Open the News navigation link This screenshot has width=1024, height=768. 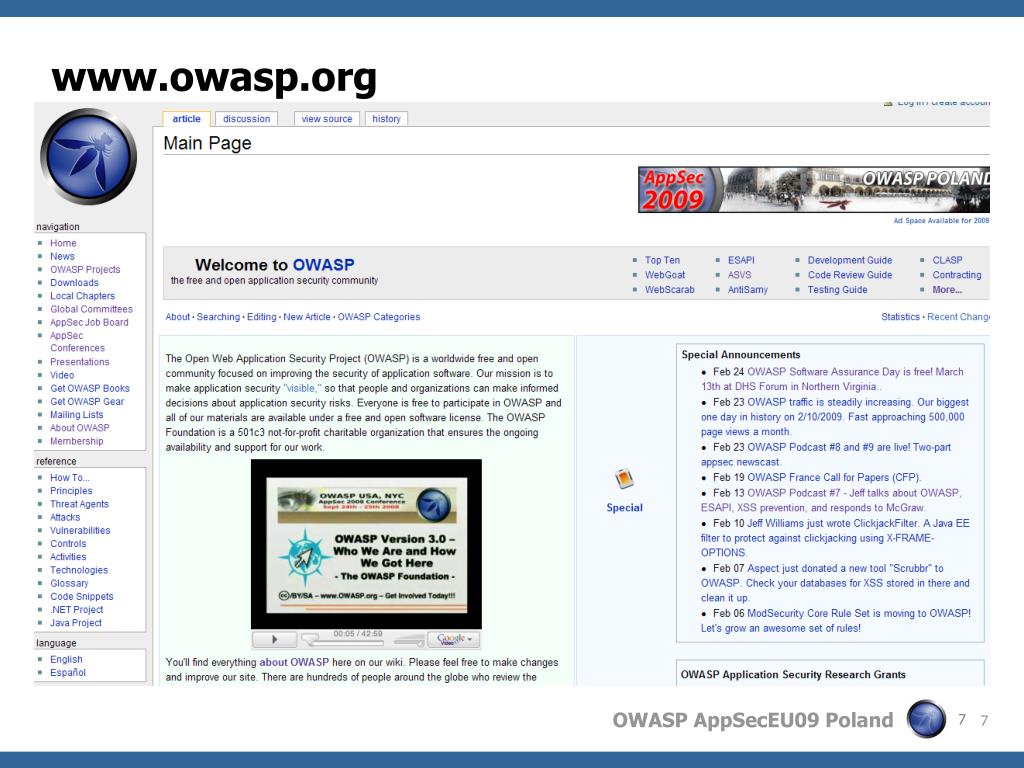tap(62, 256)
